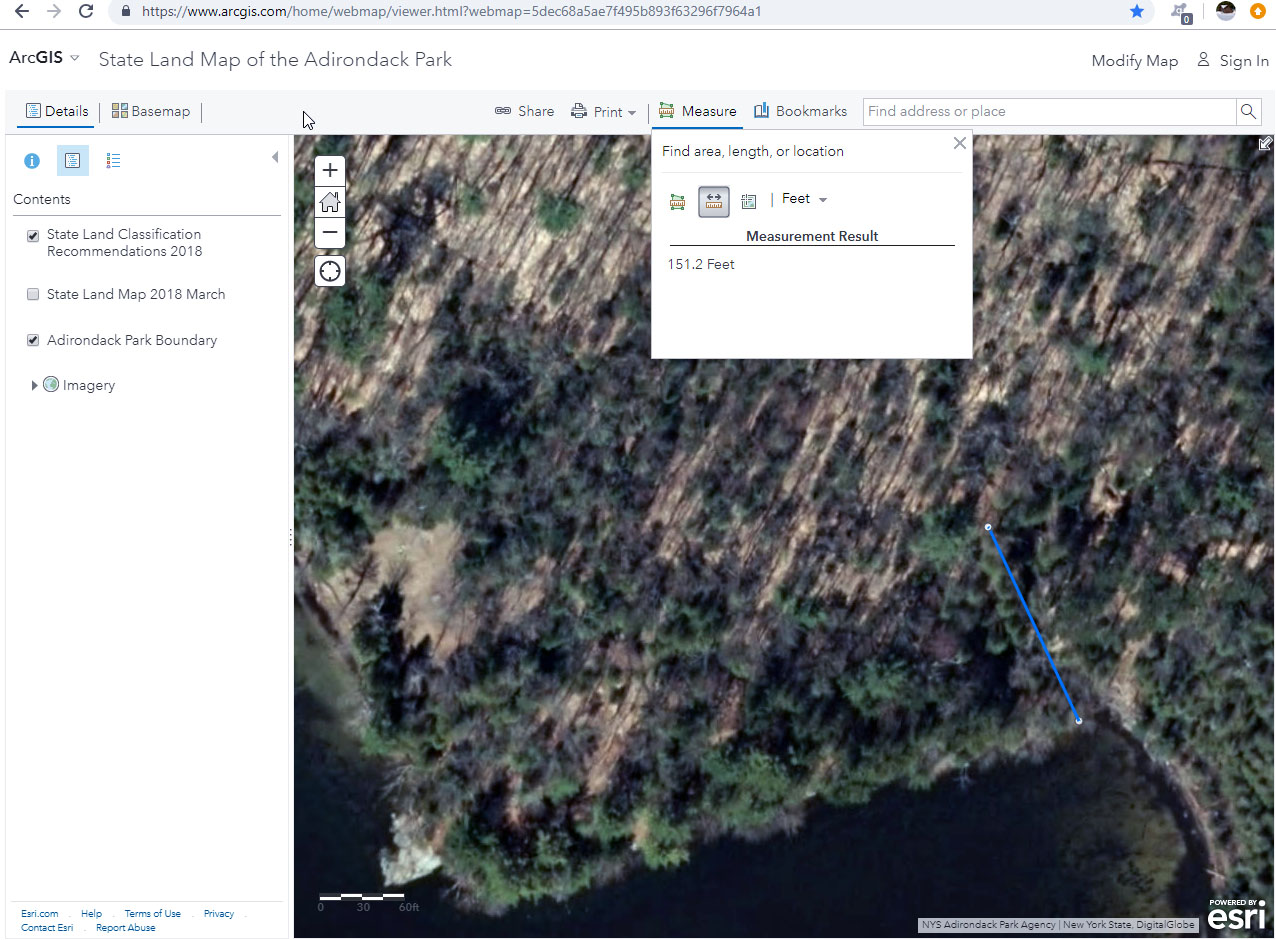Click the Modify Map link
This screenshot has height=940, width=1276.
(x=1134, y=61)
